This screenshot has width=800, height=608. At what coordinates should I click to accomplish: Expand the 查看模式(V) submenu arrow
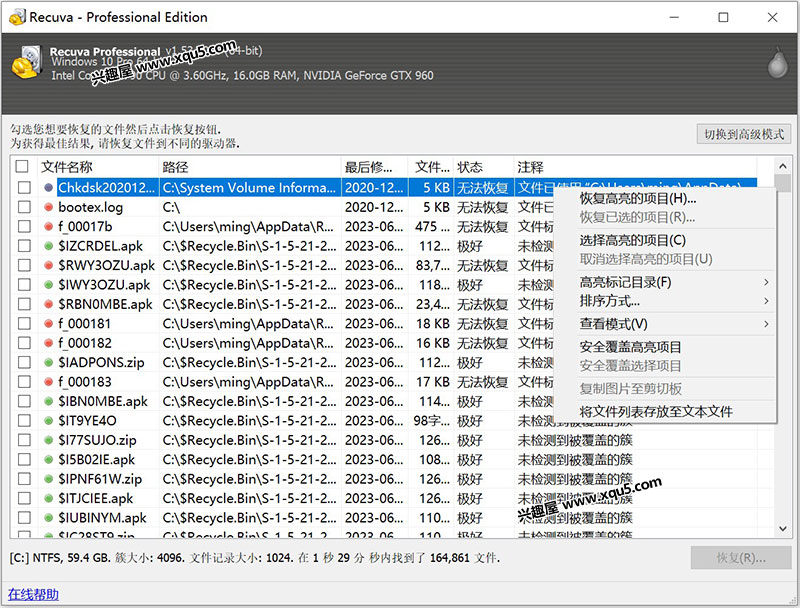point(766,324)
